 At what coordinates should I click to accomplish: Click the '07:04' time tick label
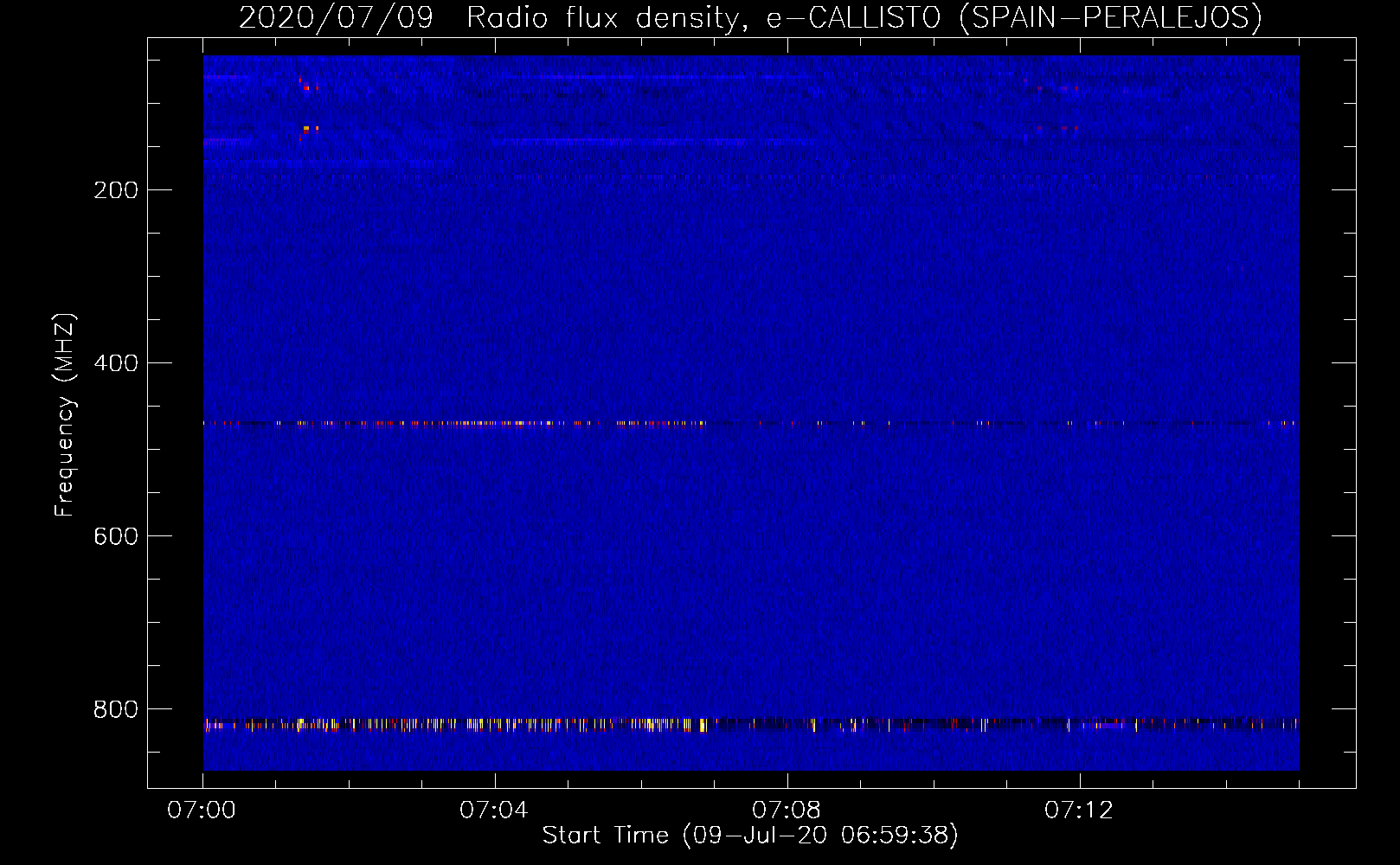[x=494, y=811]
